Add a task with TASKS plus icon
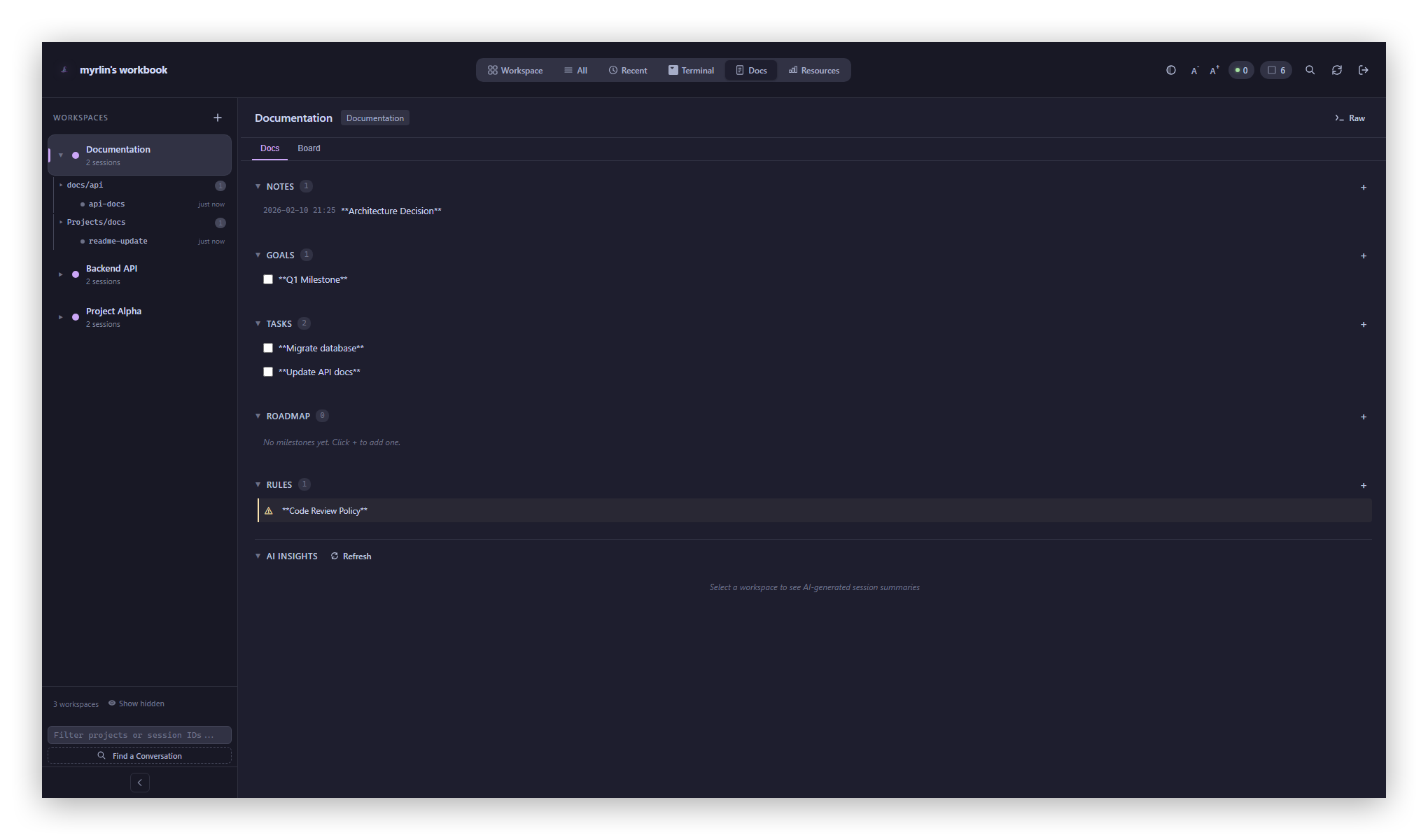 pos(1363,324)
